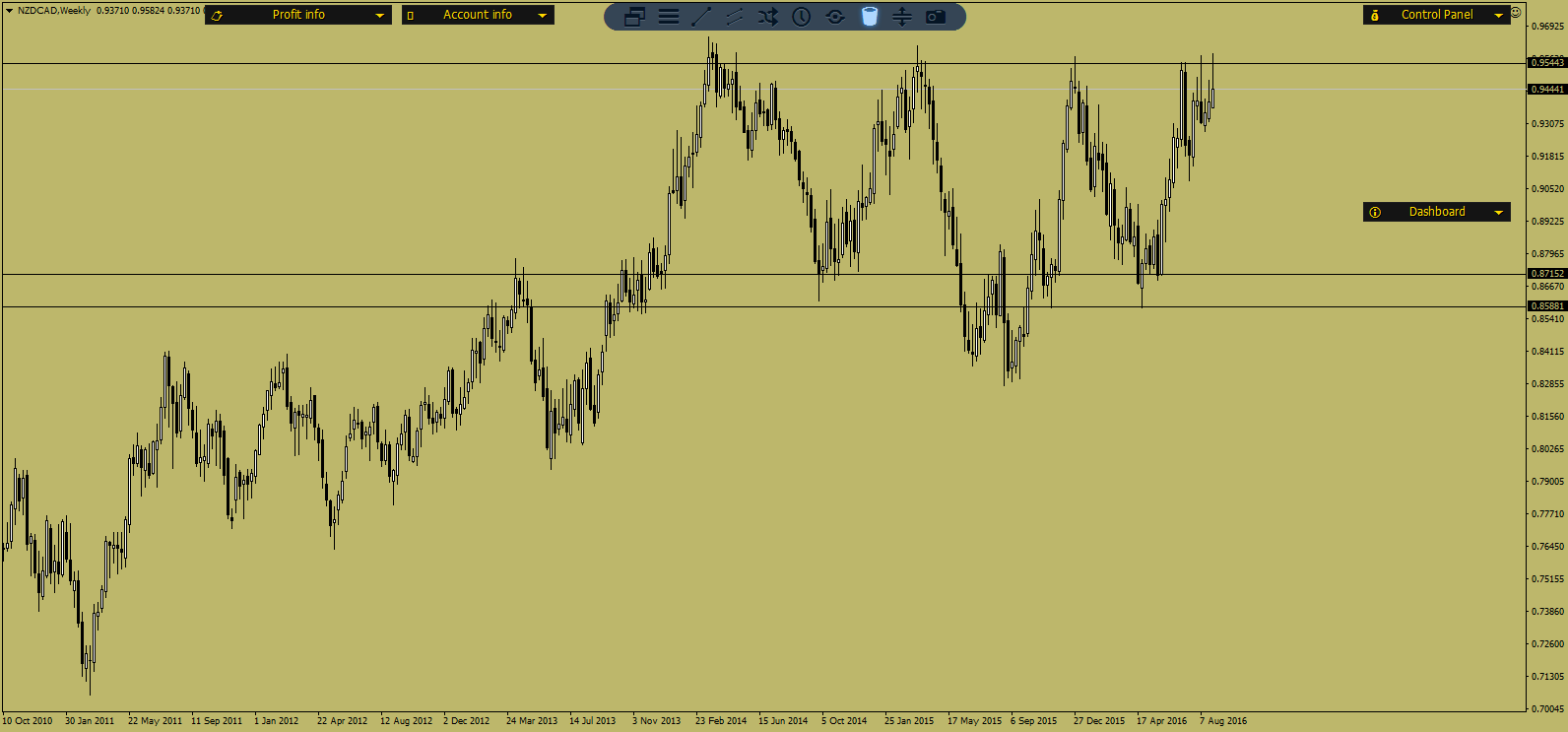Click the info icon on Dashboard panel

point(1375,212)
